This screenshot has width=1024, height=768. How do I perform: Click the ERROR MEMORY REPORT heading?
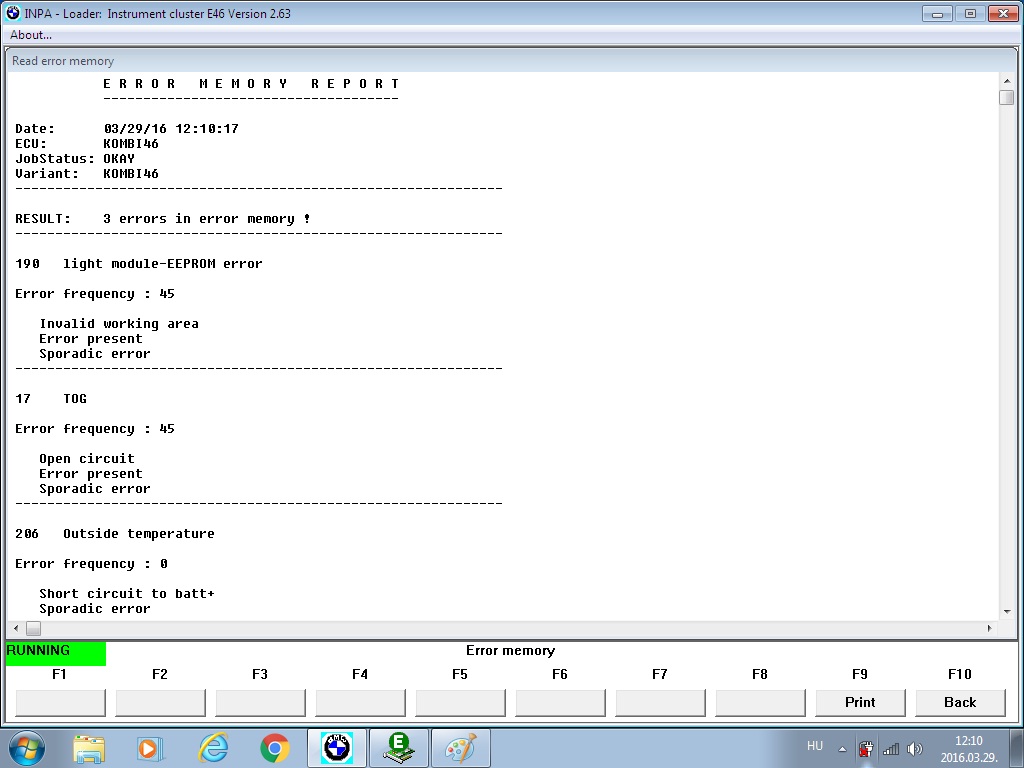(251, 84)
